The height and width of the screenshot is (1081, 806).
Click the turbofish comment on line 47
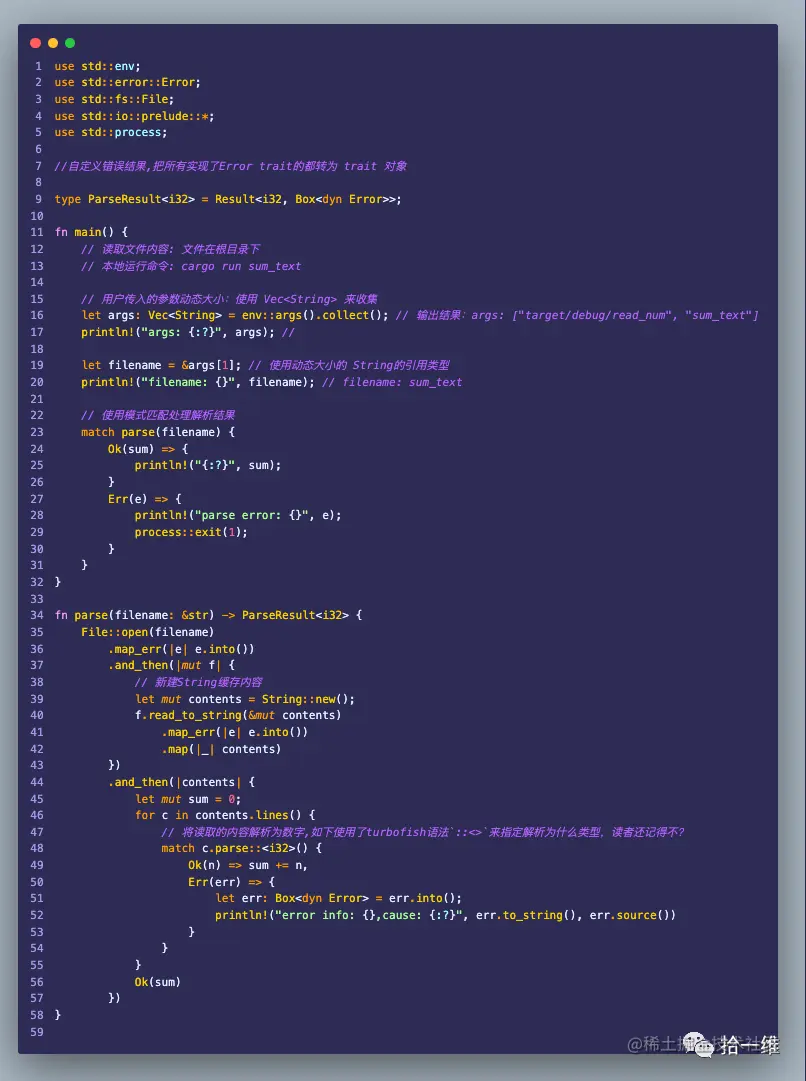coord(423,832)
